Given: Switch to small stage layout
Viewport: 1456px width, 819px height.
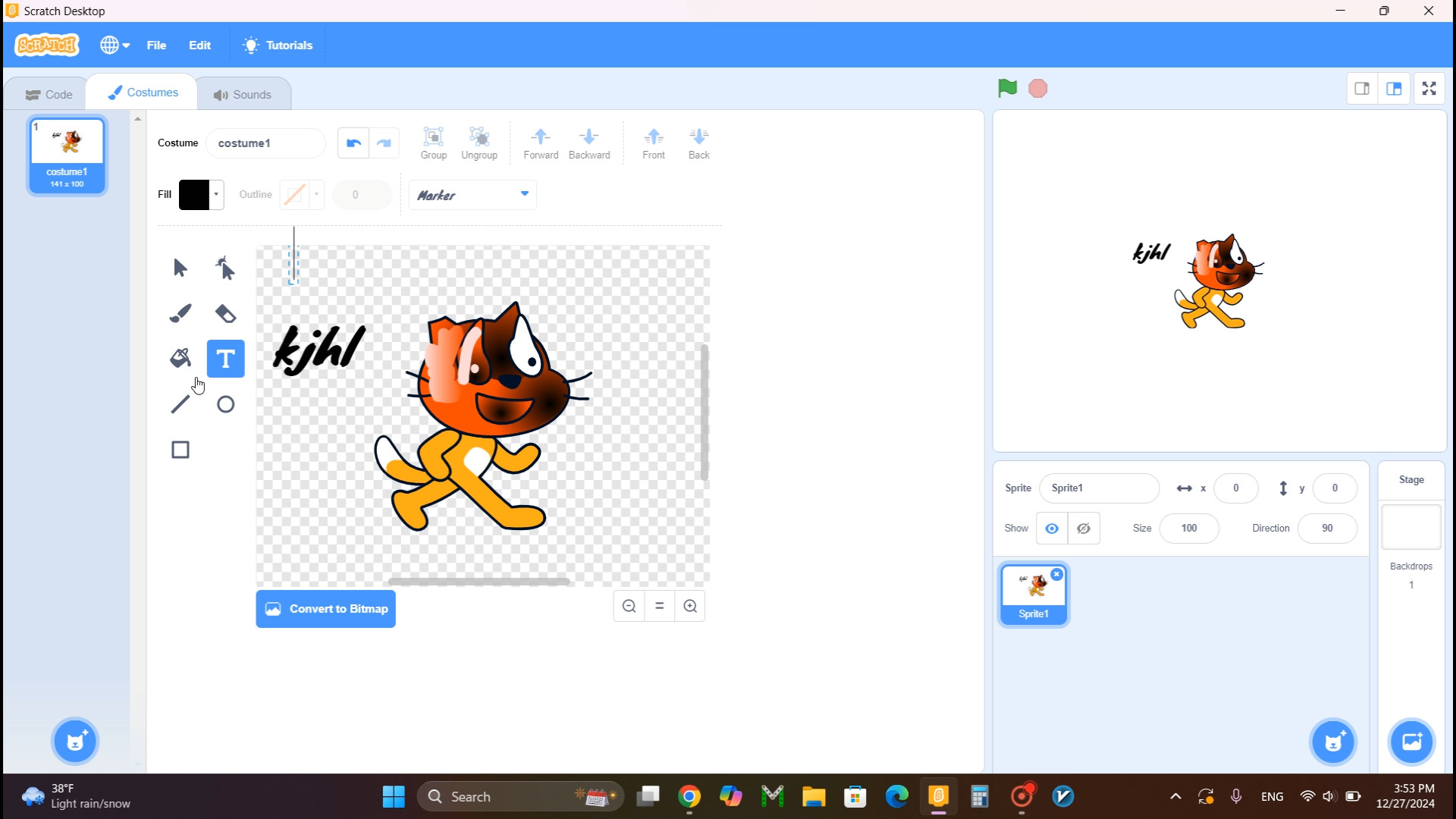Looking at the screenshot, I should pyautogui.click(x=1362, y=89).
